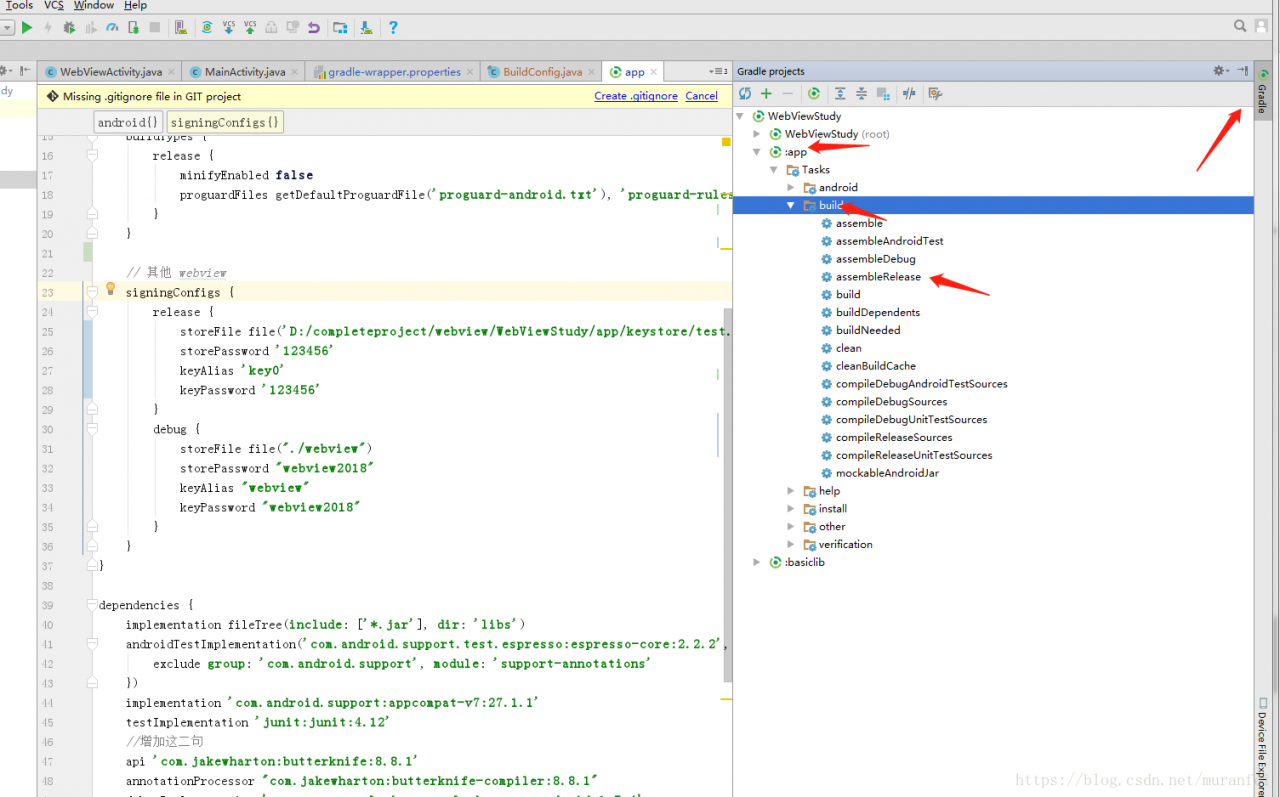Viewport: 1280px width, 797px height.
Task: Click the Debug bug icon in the toolbar
Action: pos(69,28)
